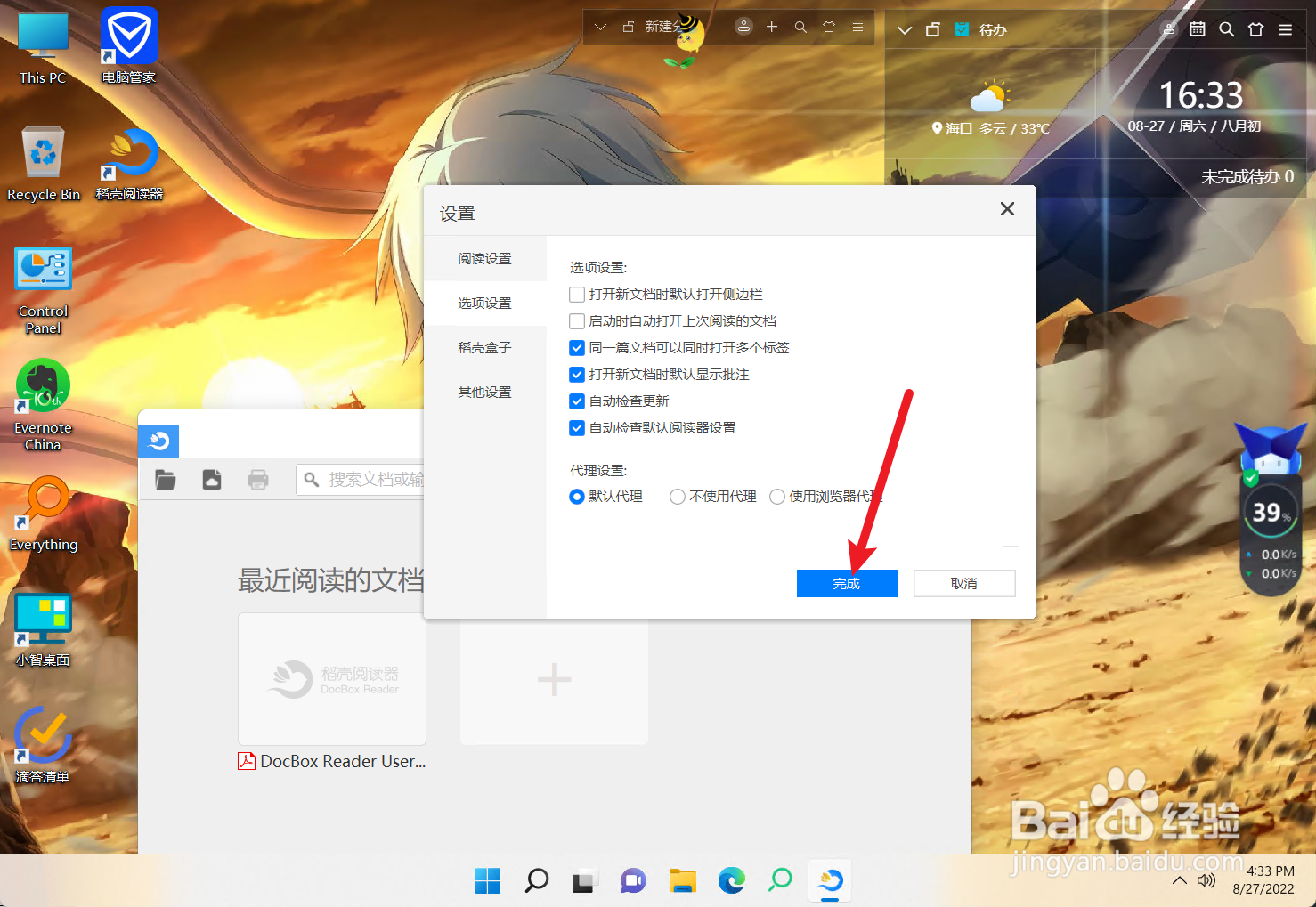Open the 电脑管家 desktop shortcut

pos(129,46)
